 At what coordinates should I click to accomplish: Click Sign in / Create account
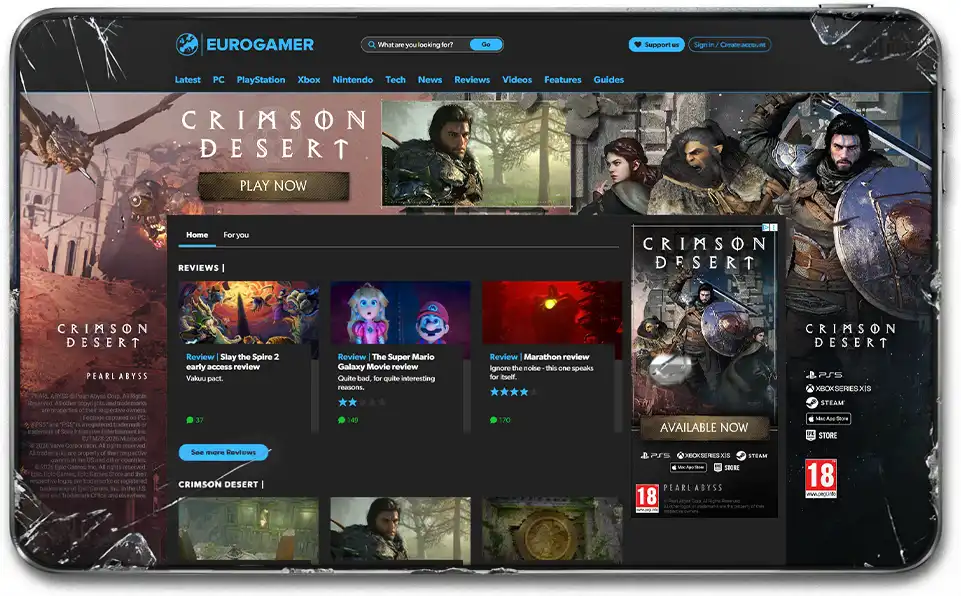pyautogui.click(x=729, y=45)
